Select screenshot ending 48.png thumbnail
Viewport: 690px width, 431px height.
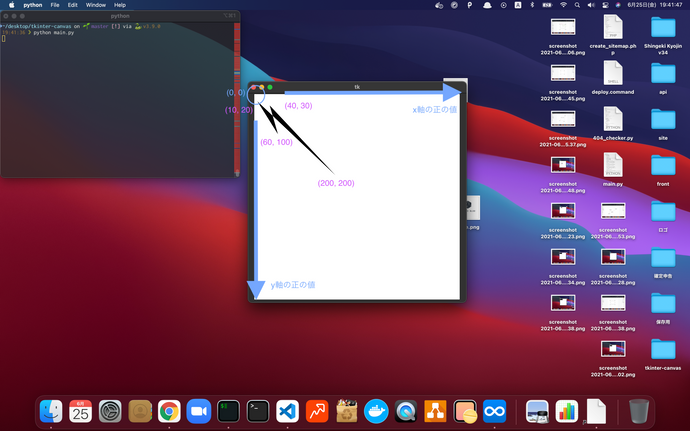click(x=563, y=165)
